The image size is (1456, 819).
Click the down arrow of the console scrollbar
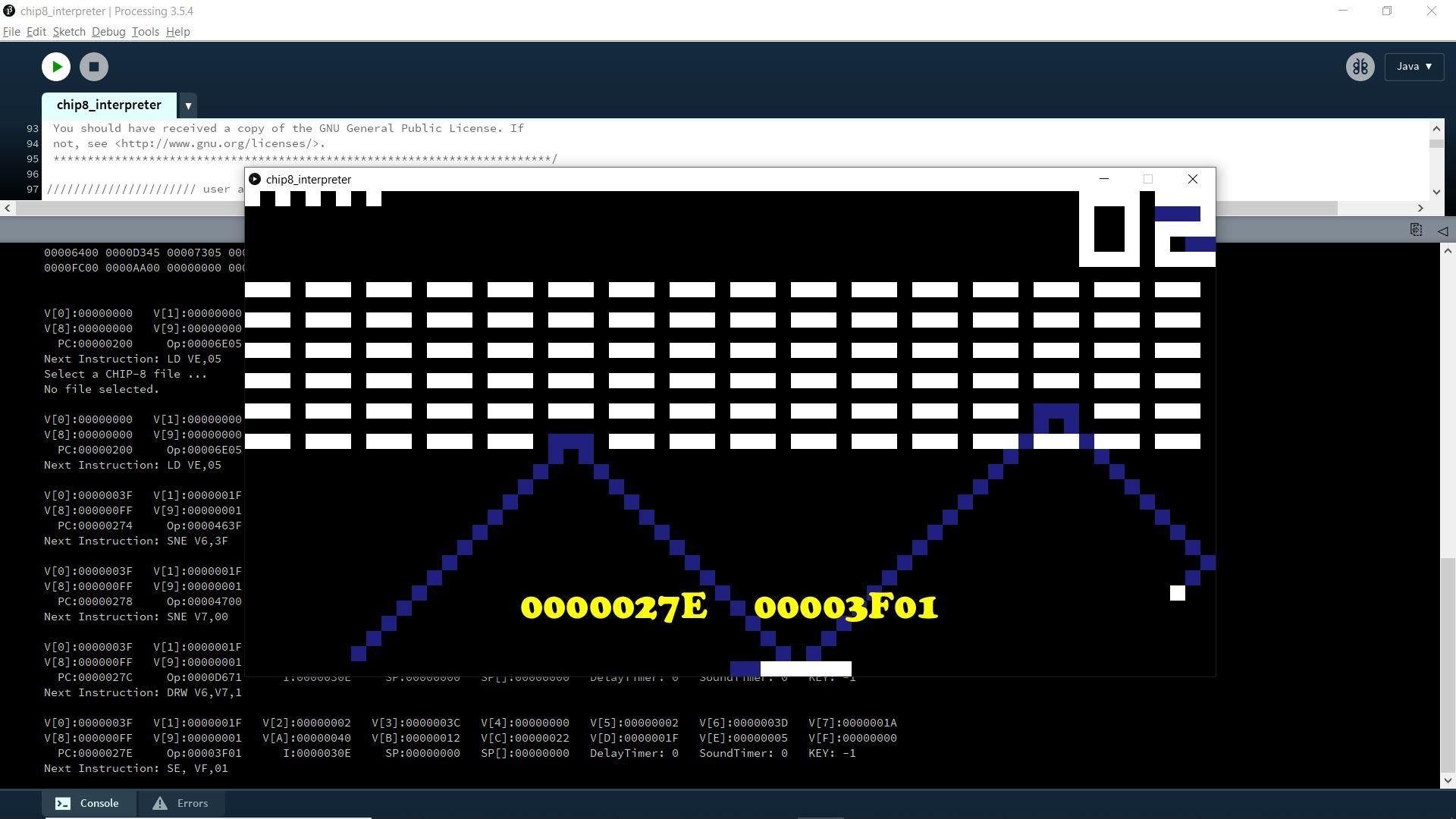click(1448, 779)
